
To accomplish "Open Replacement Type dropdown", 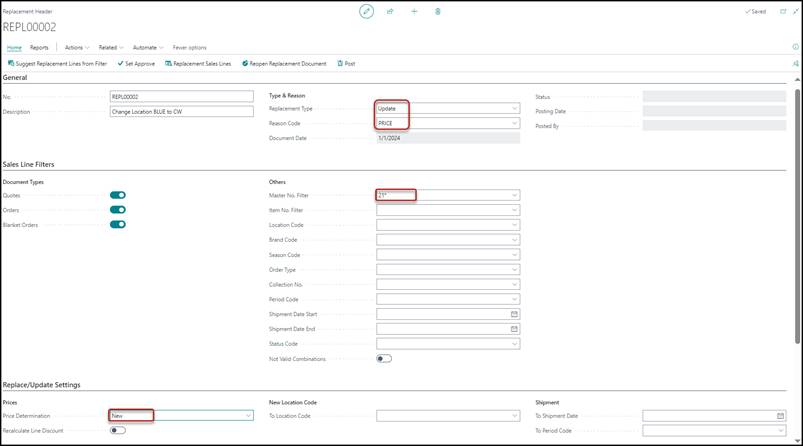I will click(514, 109).
